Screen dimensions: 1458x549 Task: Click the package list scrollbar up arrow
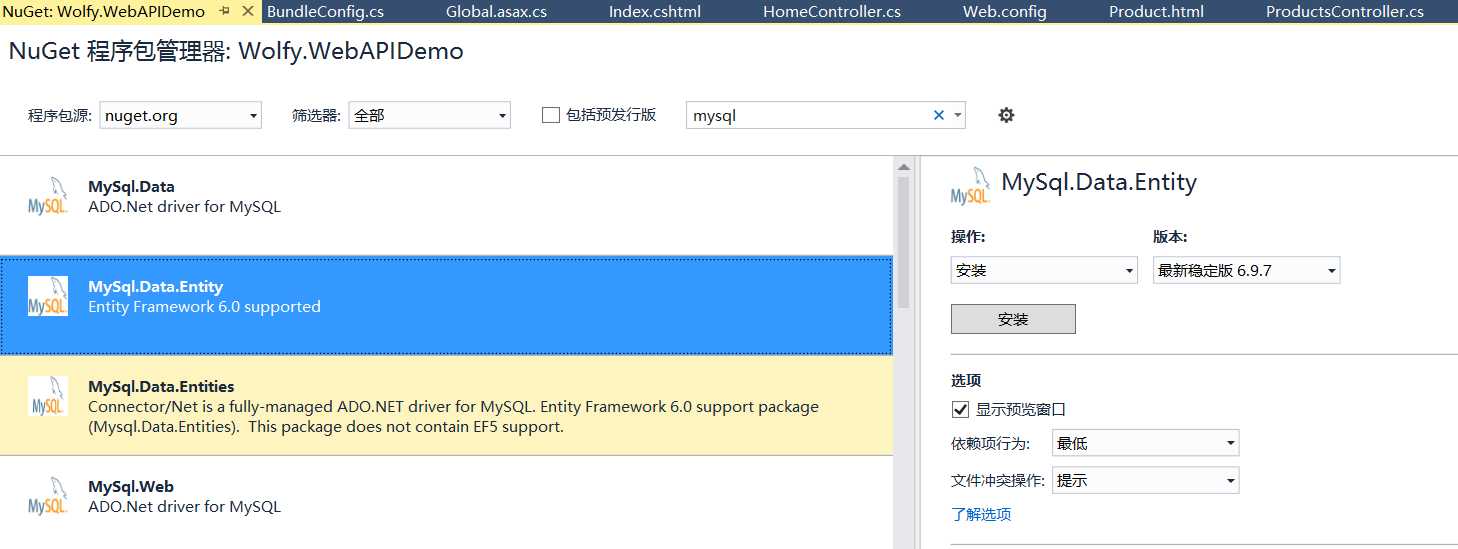point(904,167)
